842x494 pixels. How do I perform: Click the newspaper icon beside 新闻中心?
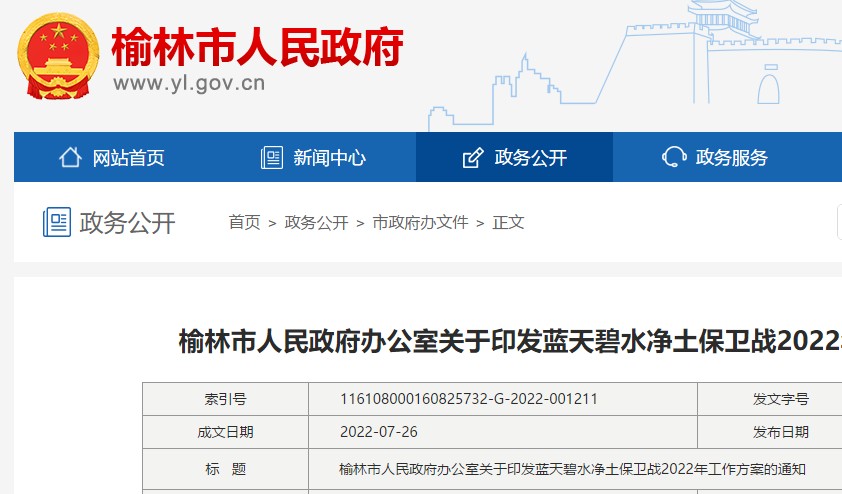[272, 157]
